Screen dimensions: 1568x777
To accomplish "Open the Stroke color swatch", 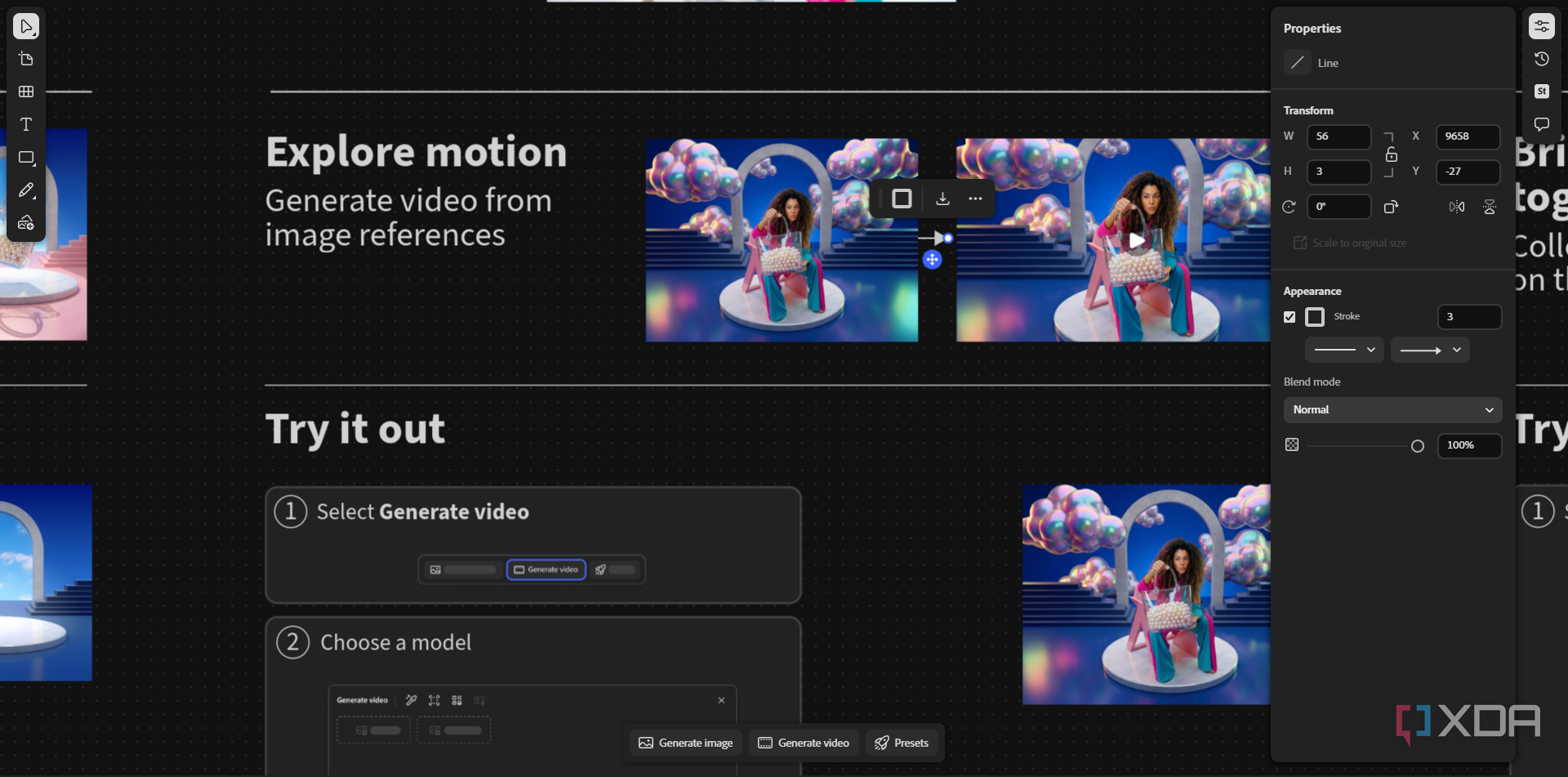I will (x=1315, y=317).
